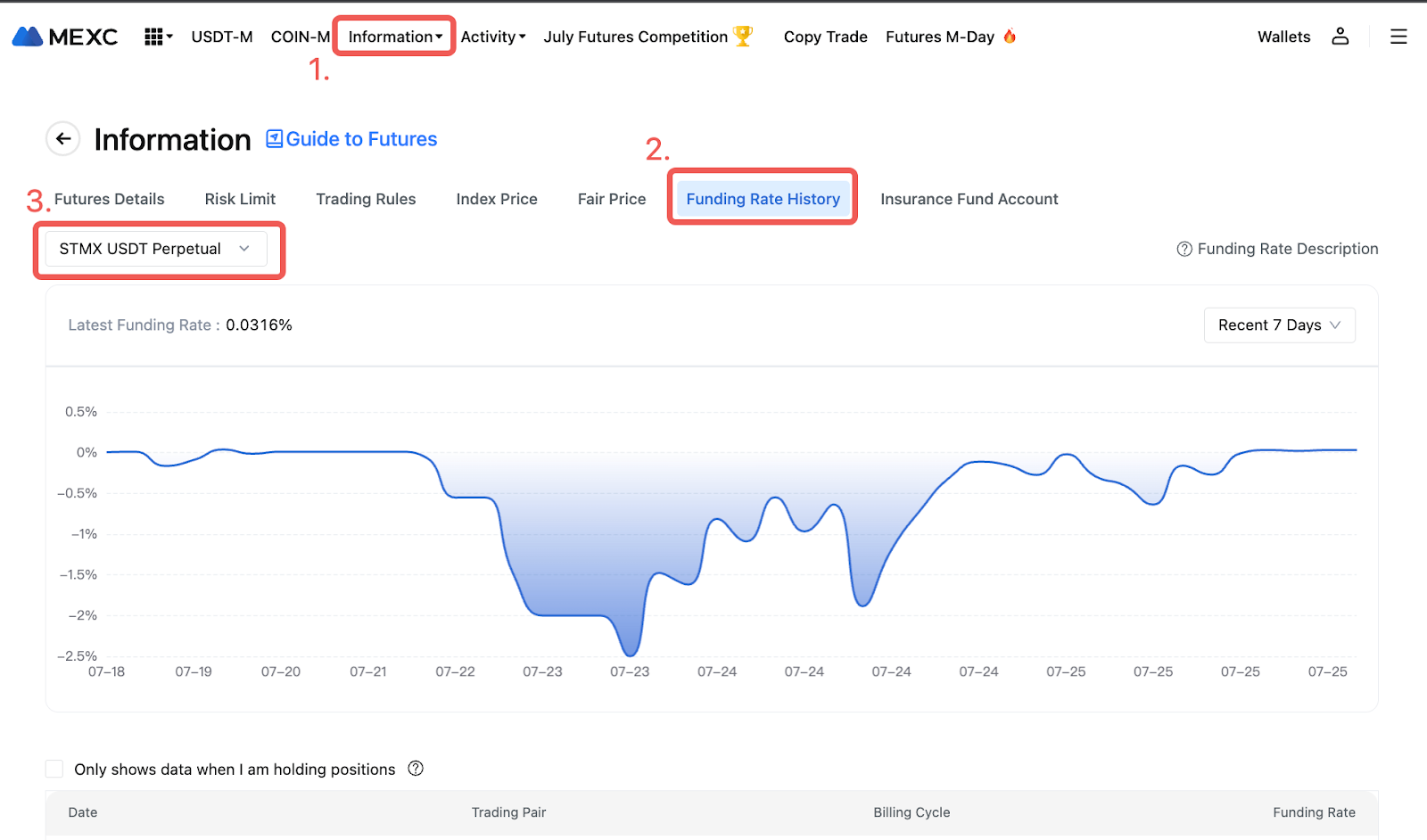Click the user profile icon
This screenshot has width=1427, height=840.
click(x=1340, y=37)
